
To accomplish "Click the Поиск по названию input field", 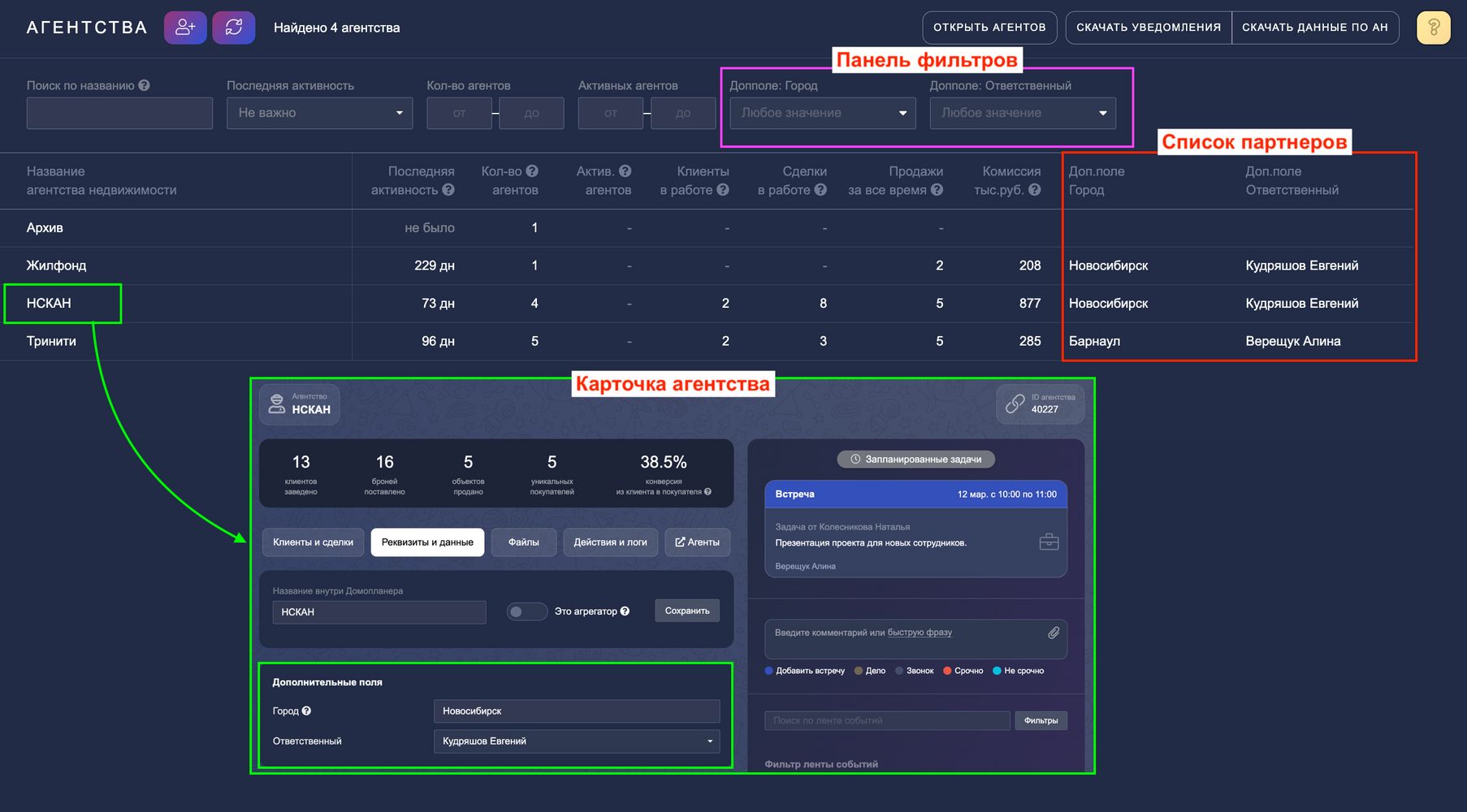I will tap(119, 113).
